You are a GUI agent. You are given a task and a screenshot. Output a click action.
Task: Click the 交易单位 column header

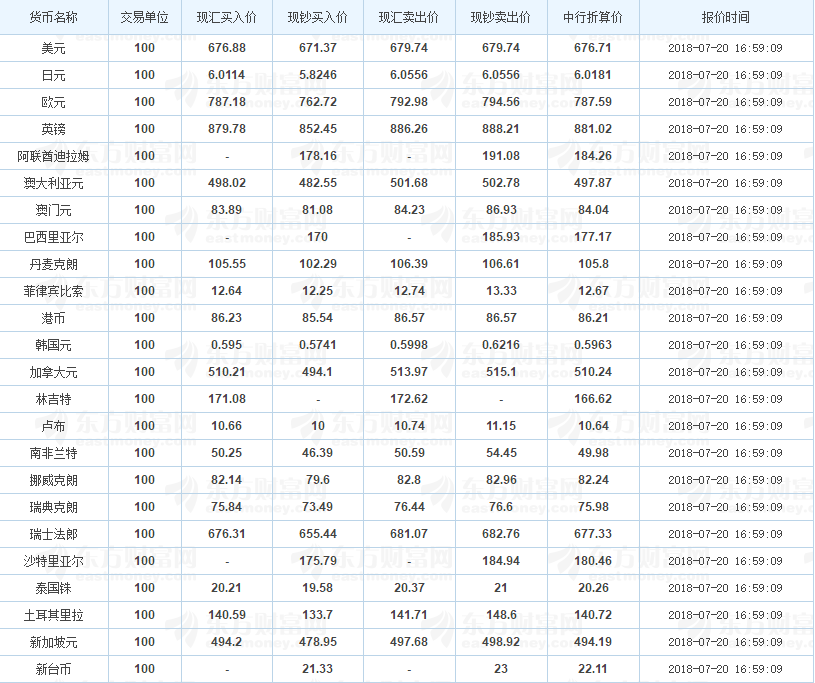[x=144, y=18]
